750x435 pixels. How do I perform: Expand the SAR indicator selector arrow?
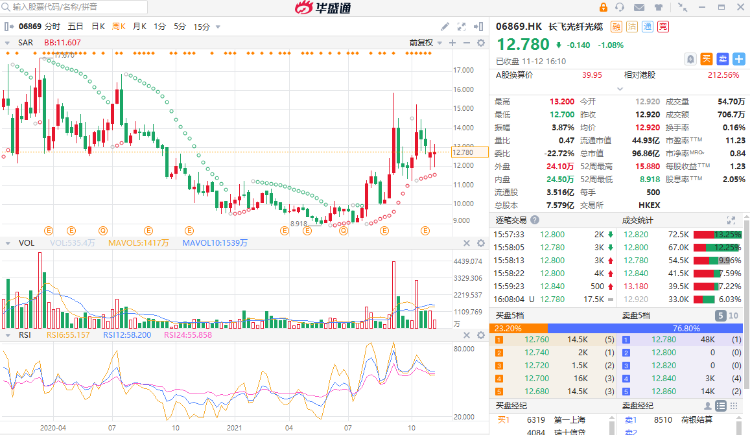tap(7, 43)
